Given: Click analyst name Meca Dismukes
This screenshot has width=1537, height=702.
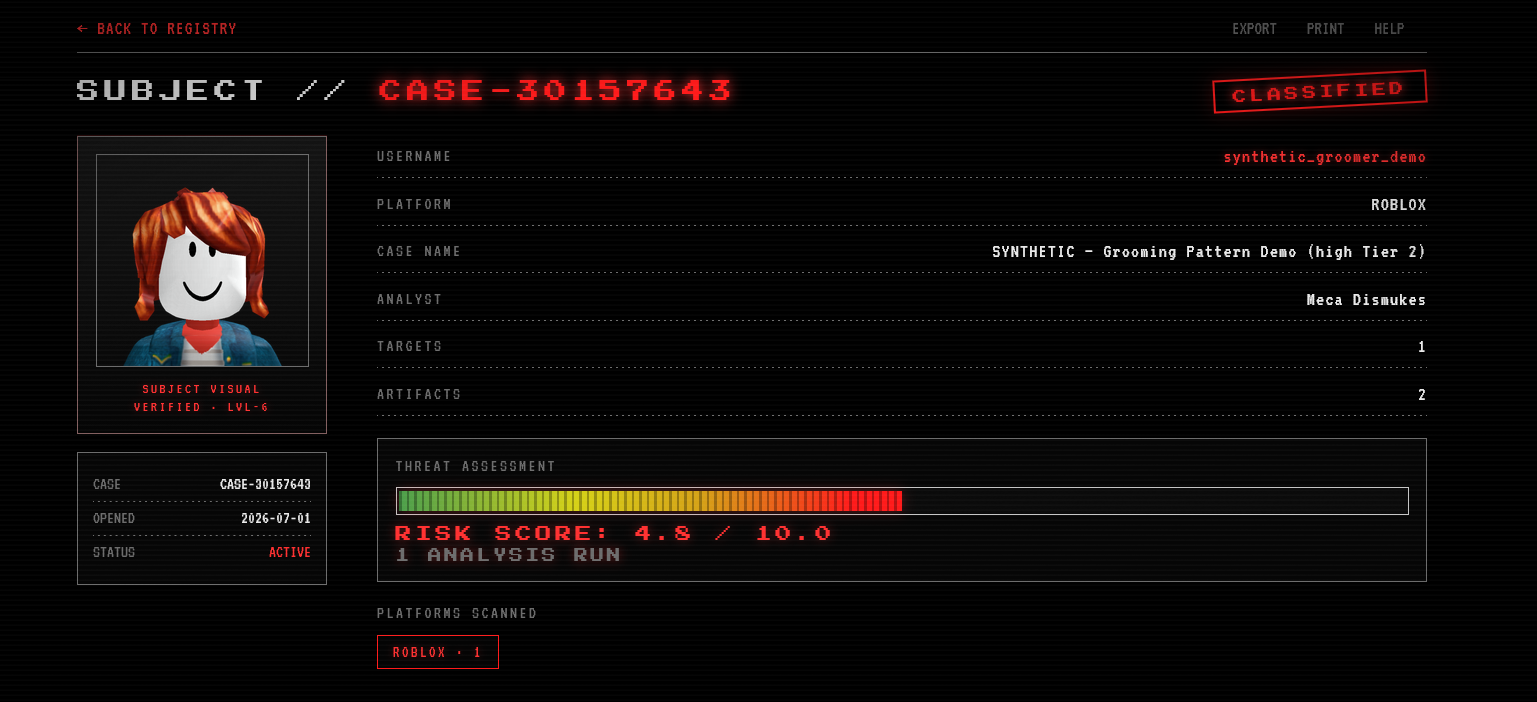Looking at the screenshot, I should pyautogui.click(x=1366, y=300).
